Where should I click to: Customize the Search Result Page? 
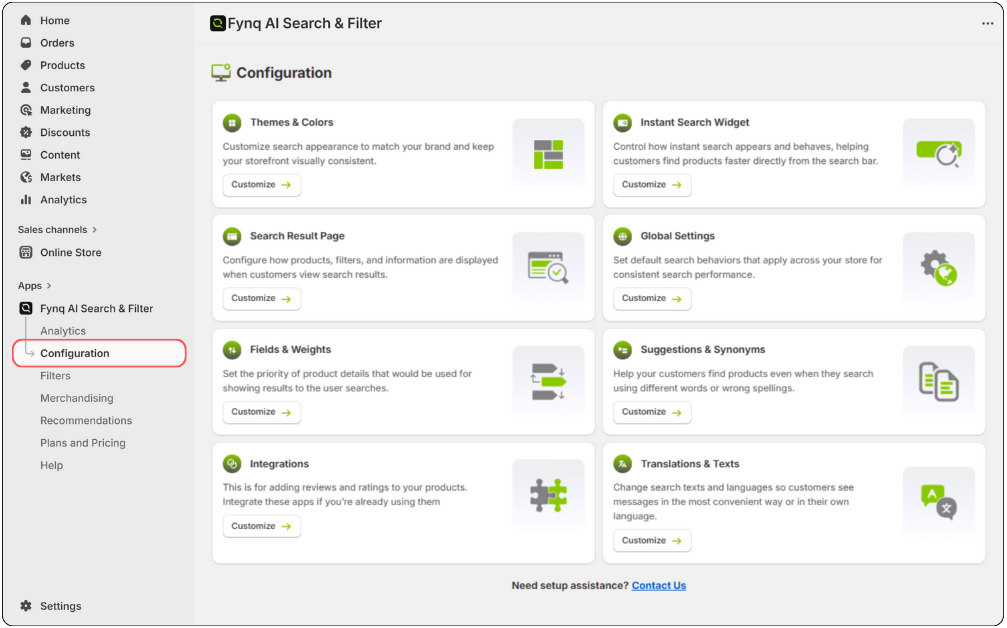coord(261,299)
